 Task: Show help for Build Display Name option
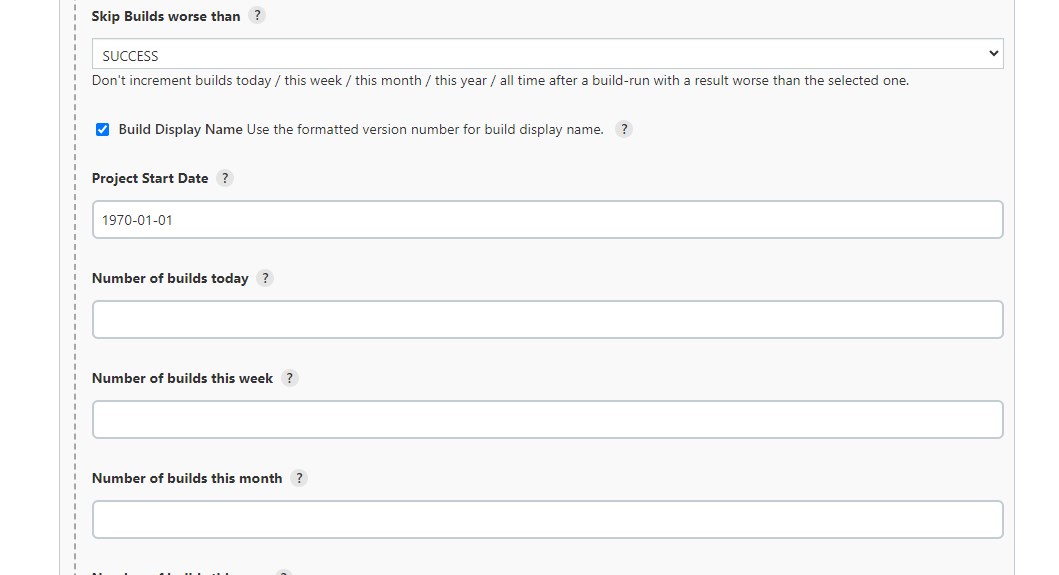[x=623, y=129]
